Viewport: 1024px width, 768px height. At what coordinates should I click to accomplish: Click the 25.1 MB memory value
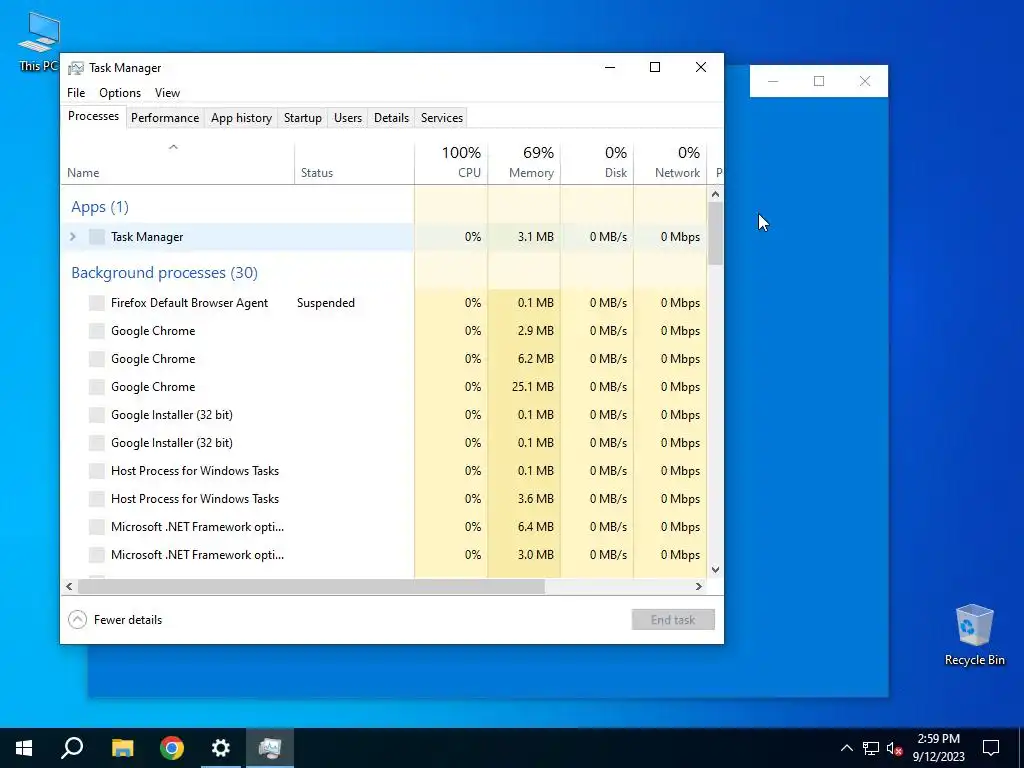[533, 387]
